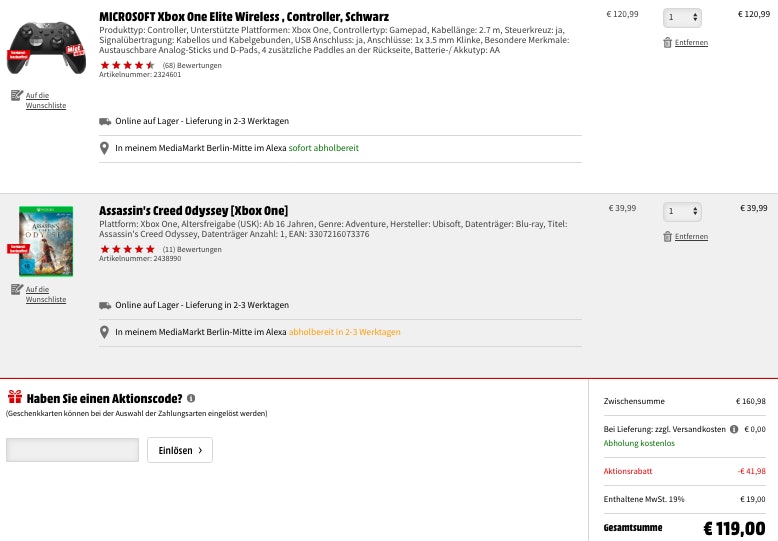Click the Aktionscode input field
The width and height of the screenshot is (778, 541).
[x=72, y=450]
